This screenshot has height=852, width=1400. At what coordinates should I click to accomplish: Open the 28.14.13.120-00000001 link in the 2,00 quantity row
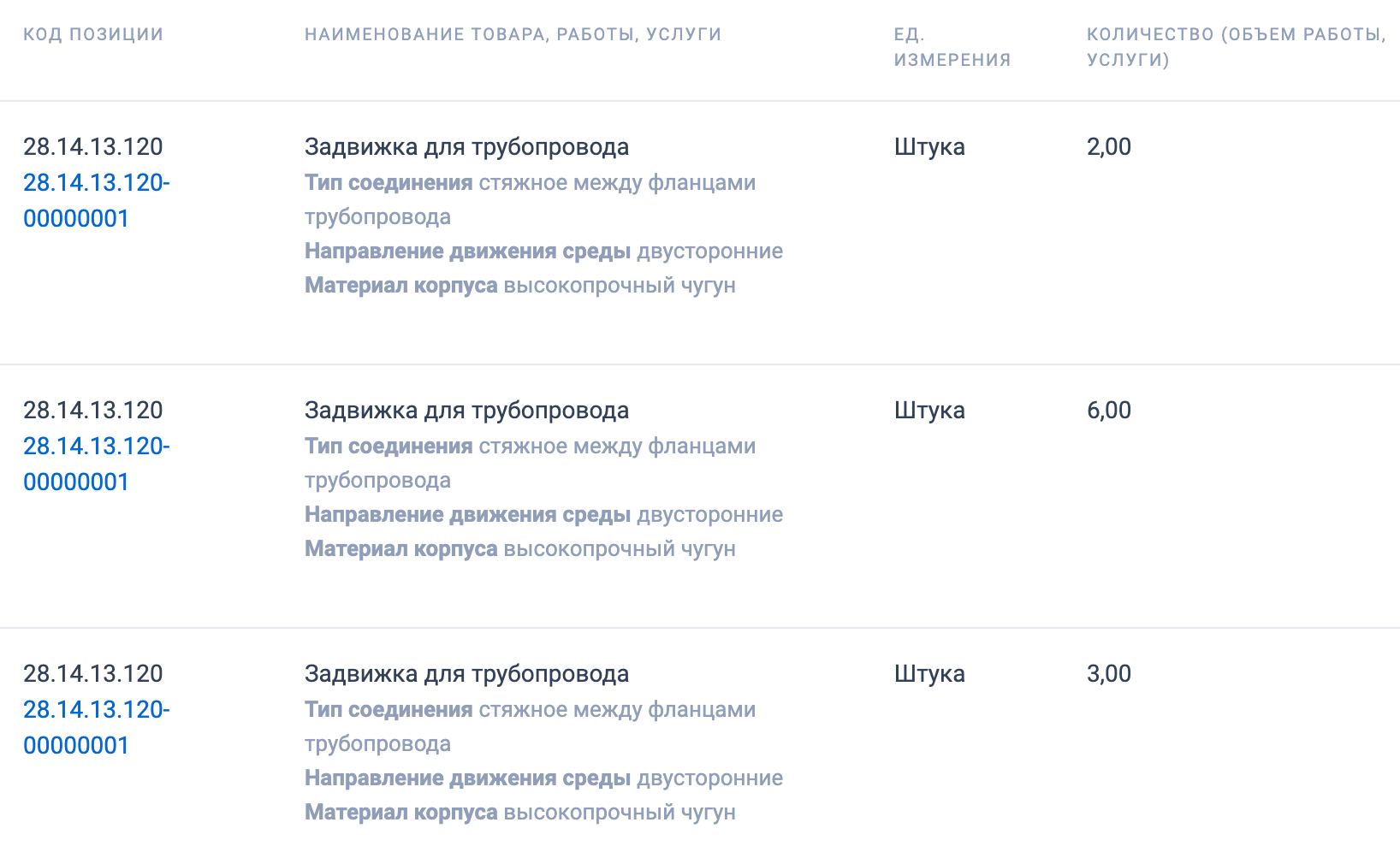96,200
